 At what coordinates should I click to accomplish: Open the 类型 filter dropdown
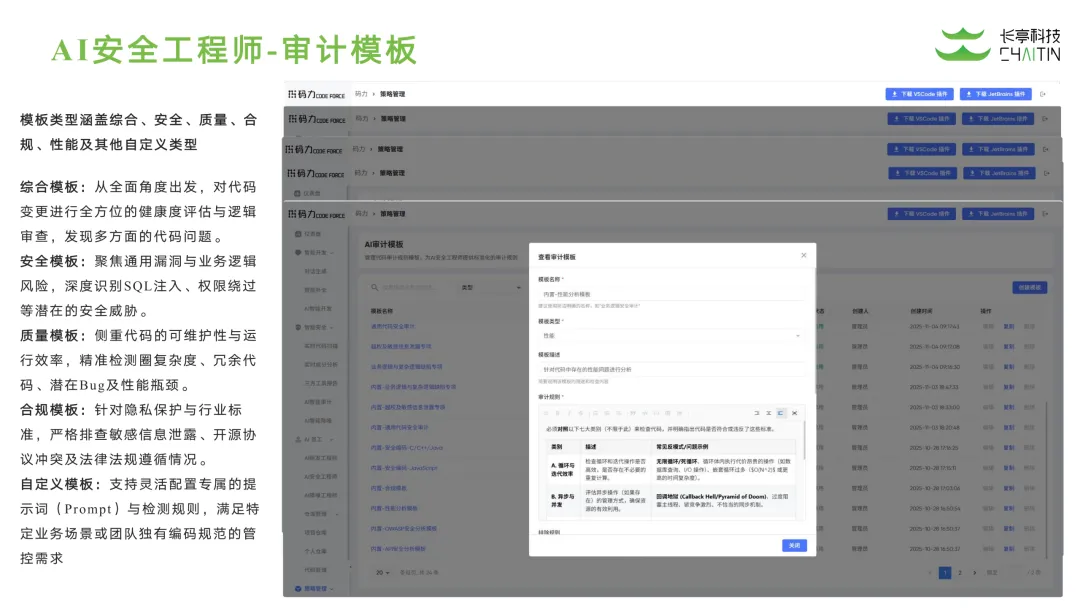pyautogui.click(x=490, y=287)
